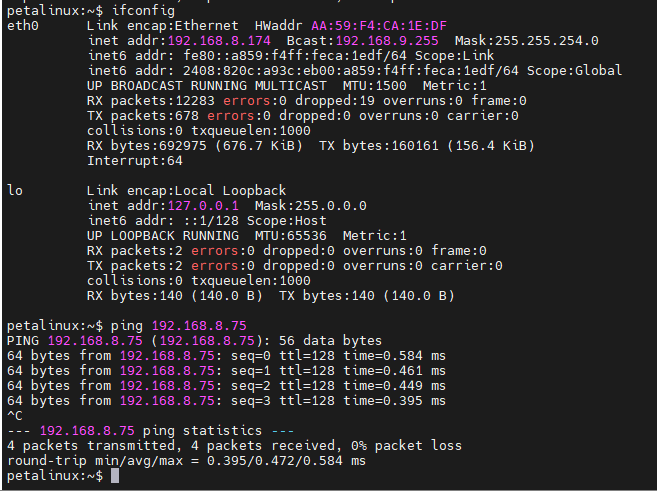This screenshot has width=657, height=491.
Task: Click the round-trip min/avg/max result line
Action: click(x=186, y=460)
